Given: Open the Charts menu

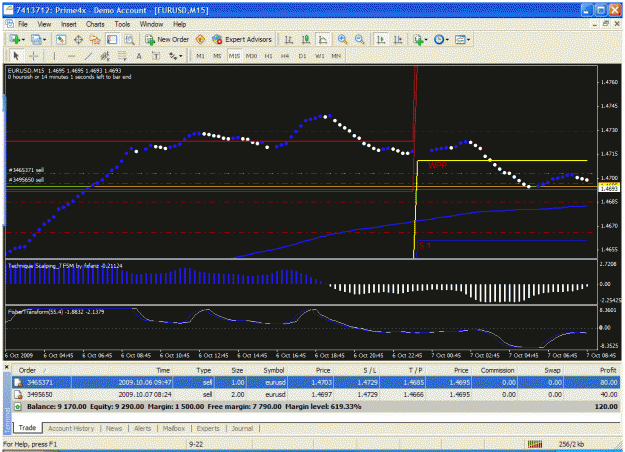Looking at the screenshot, I should [95, 24].
